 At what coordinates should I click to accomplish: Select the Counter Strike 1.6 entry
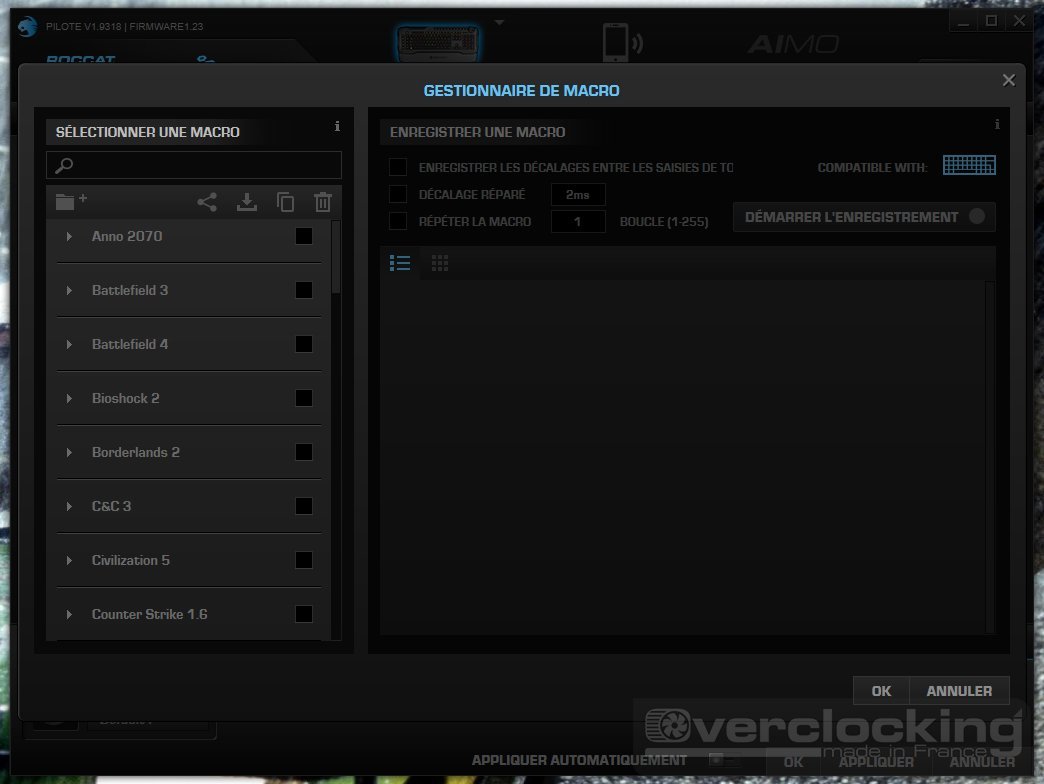coord(150,614)
